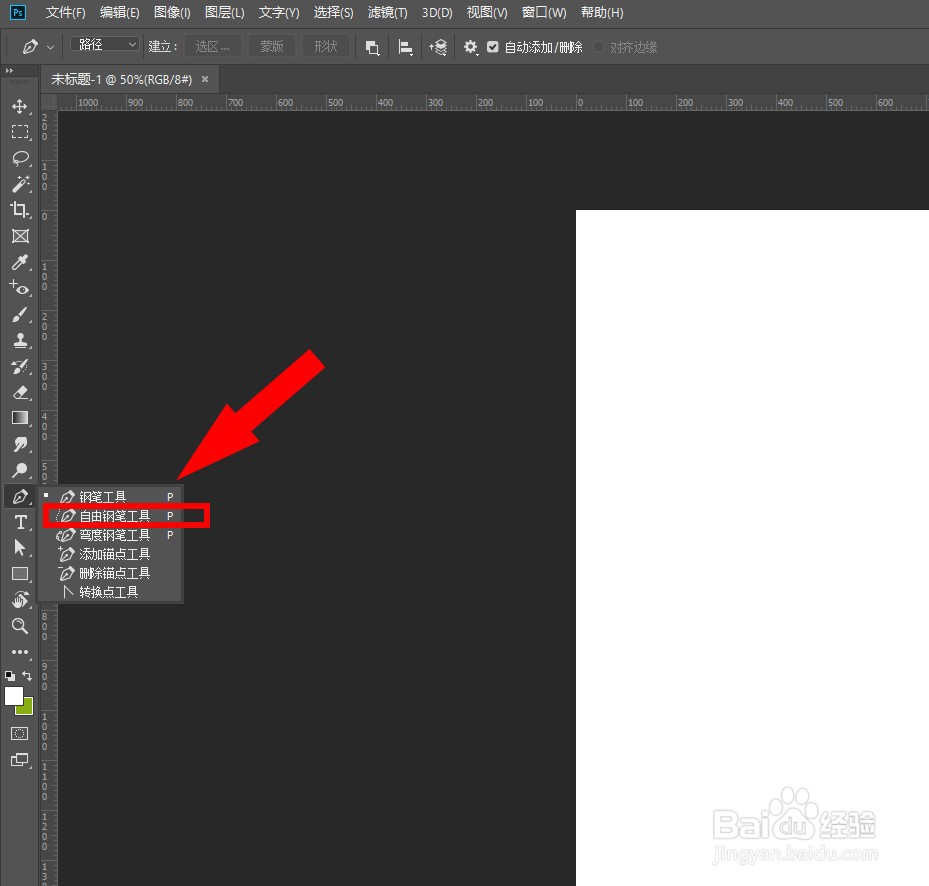
Task: Select the Pen tool in toolbar
Action: coord(20,496)
